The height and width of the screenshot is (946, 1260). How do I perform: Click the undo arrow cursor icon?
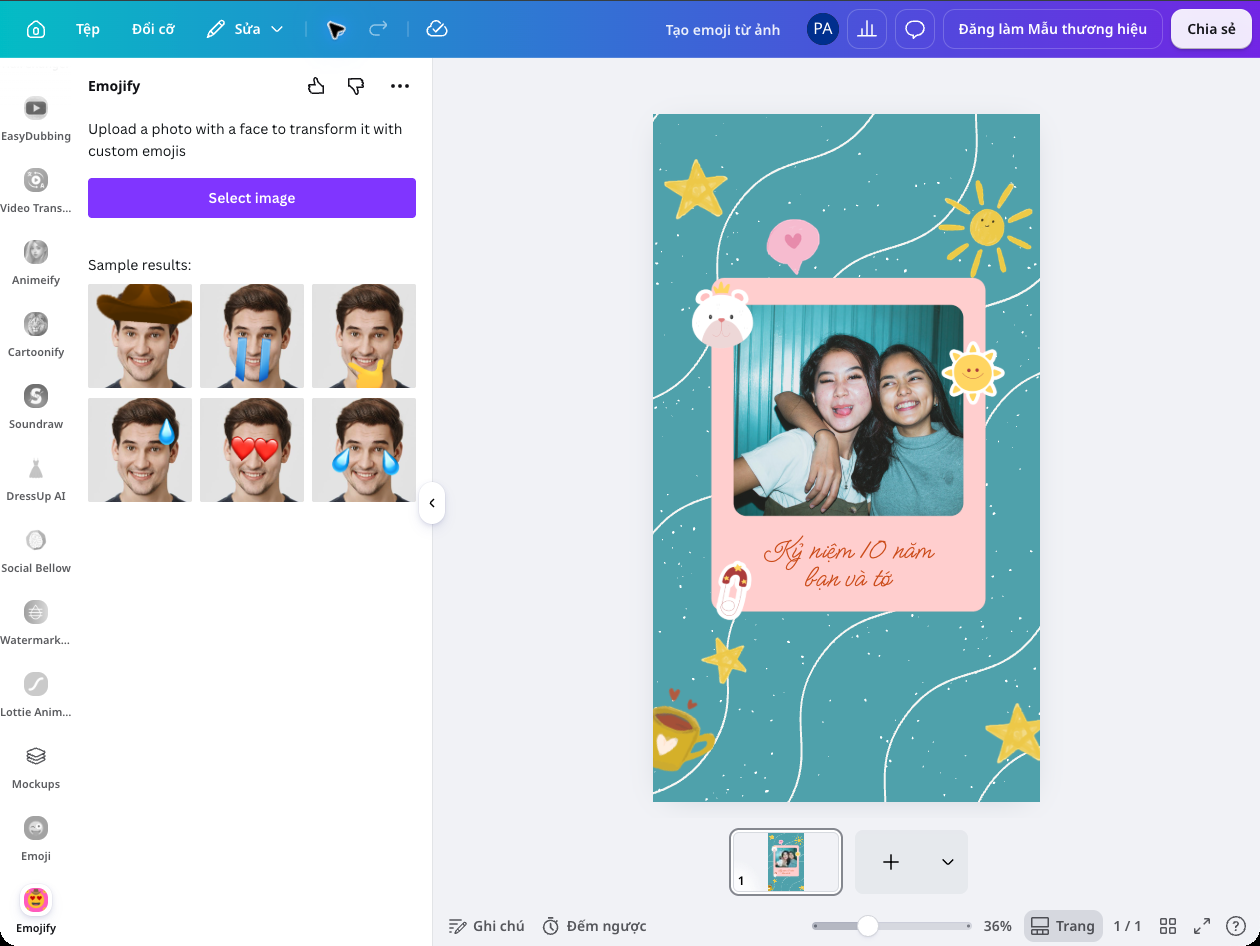(336, 29)
